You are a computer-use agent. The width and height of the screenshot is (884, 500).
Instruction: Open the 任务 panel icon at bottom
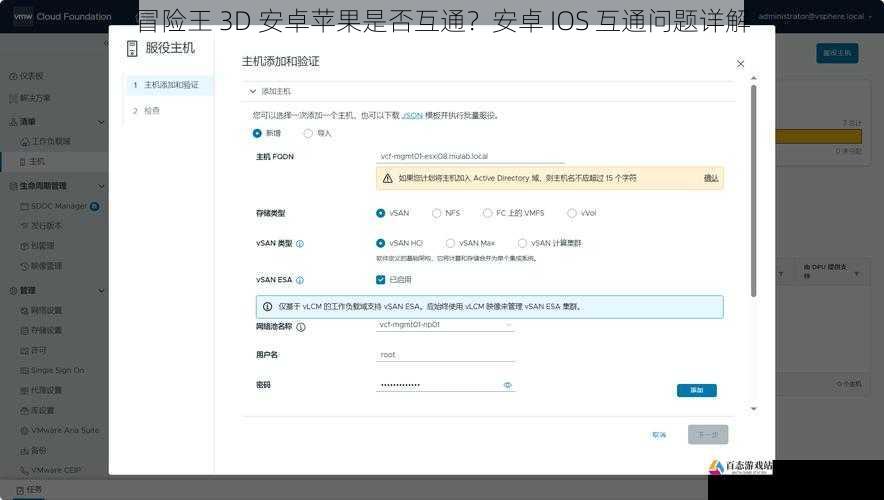tap(20, 490)
